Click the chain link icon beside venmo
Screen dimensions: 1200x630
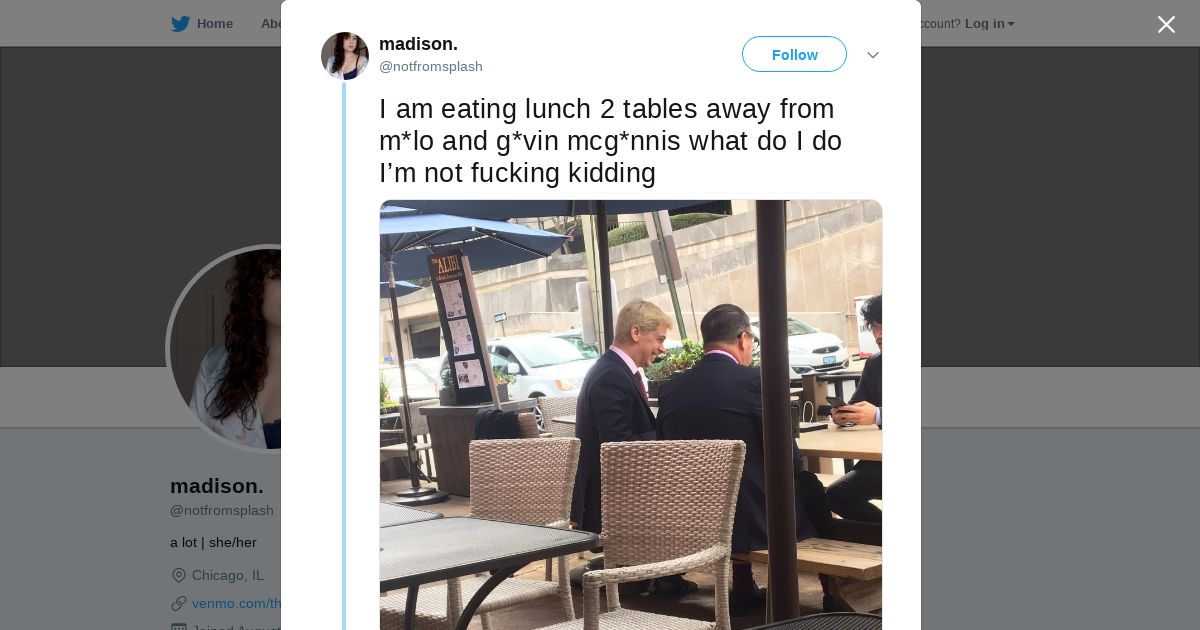[x=179, y=603]
